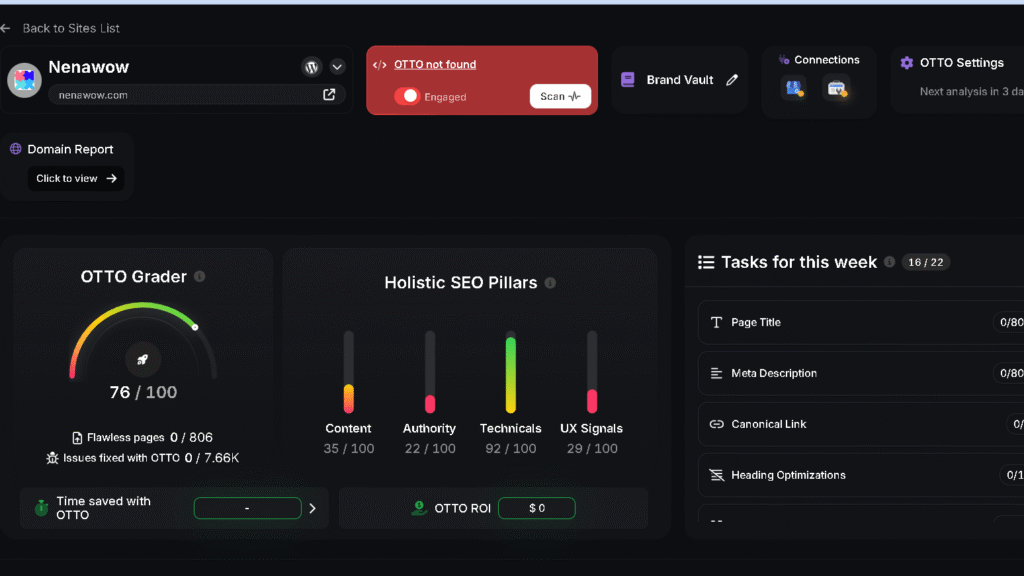1024x576 pixels.
Task: Click the Nenawow site avatar
Action: (x=24, y=80)
